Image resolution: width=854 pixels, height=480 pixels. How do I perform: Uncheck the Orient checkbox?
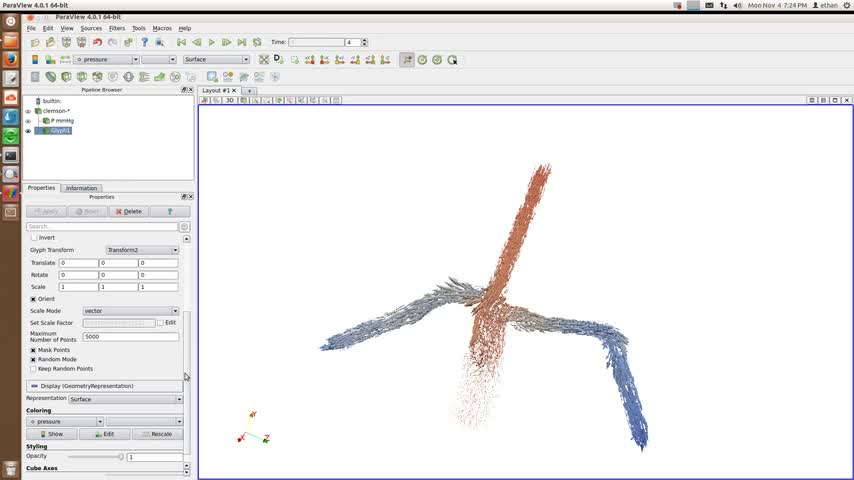click(33, 299)
